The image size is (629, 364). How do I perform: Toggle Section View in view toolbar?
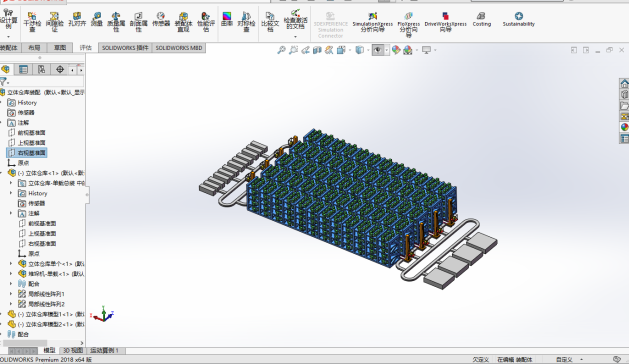coord(317,50)
